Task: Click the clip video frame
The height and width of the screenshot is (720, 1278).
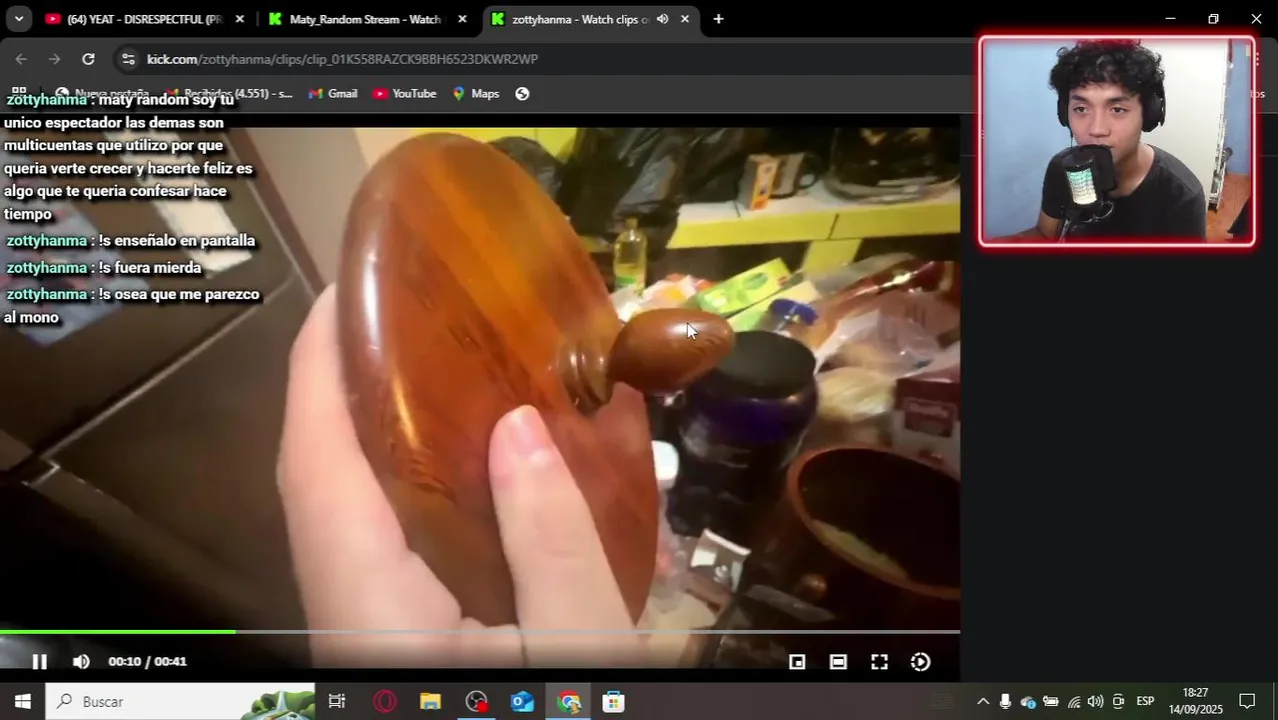Action: click(480, 380)
